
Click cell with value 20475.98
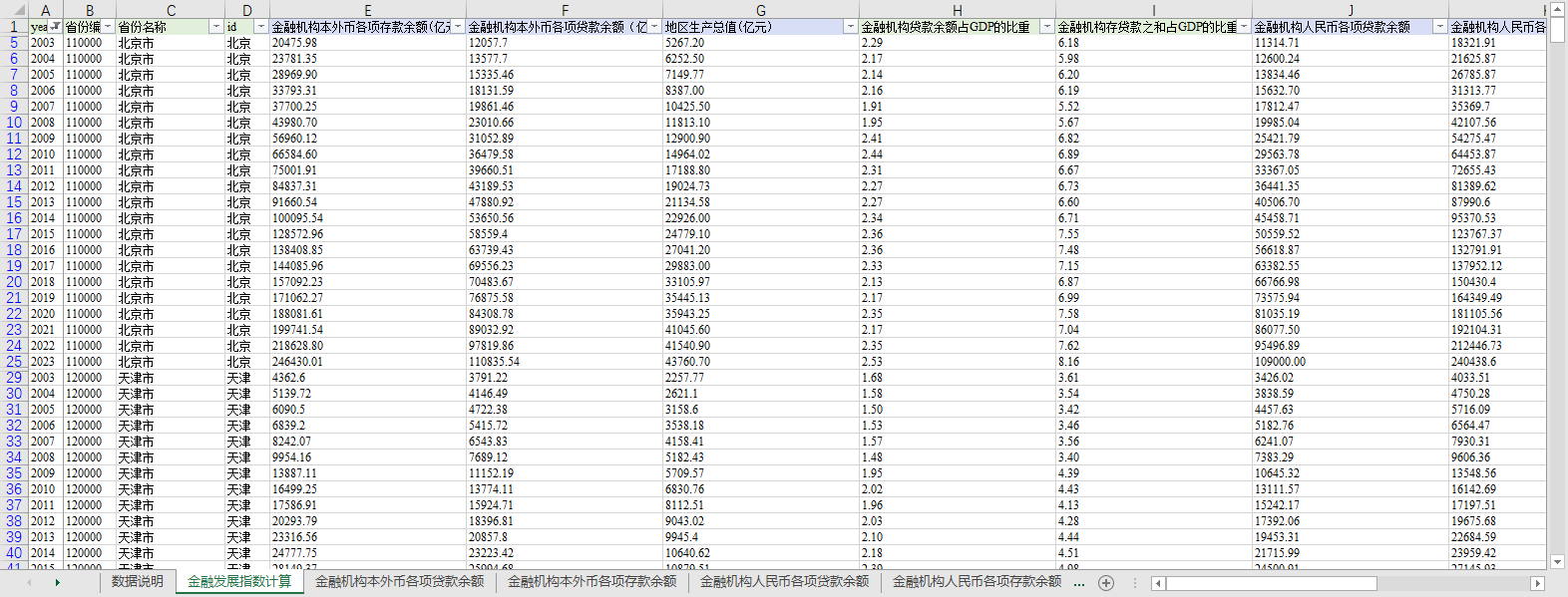click(x=367, y=43)
